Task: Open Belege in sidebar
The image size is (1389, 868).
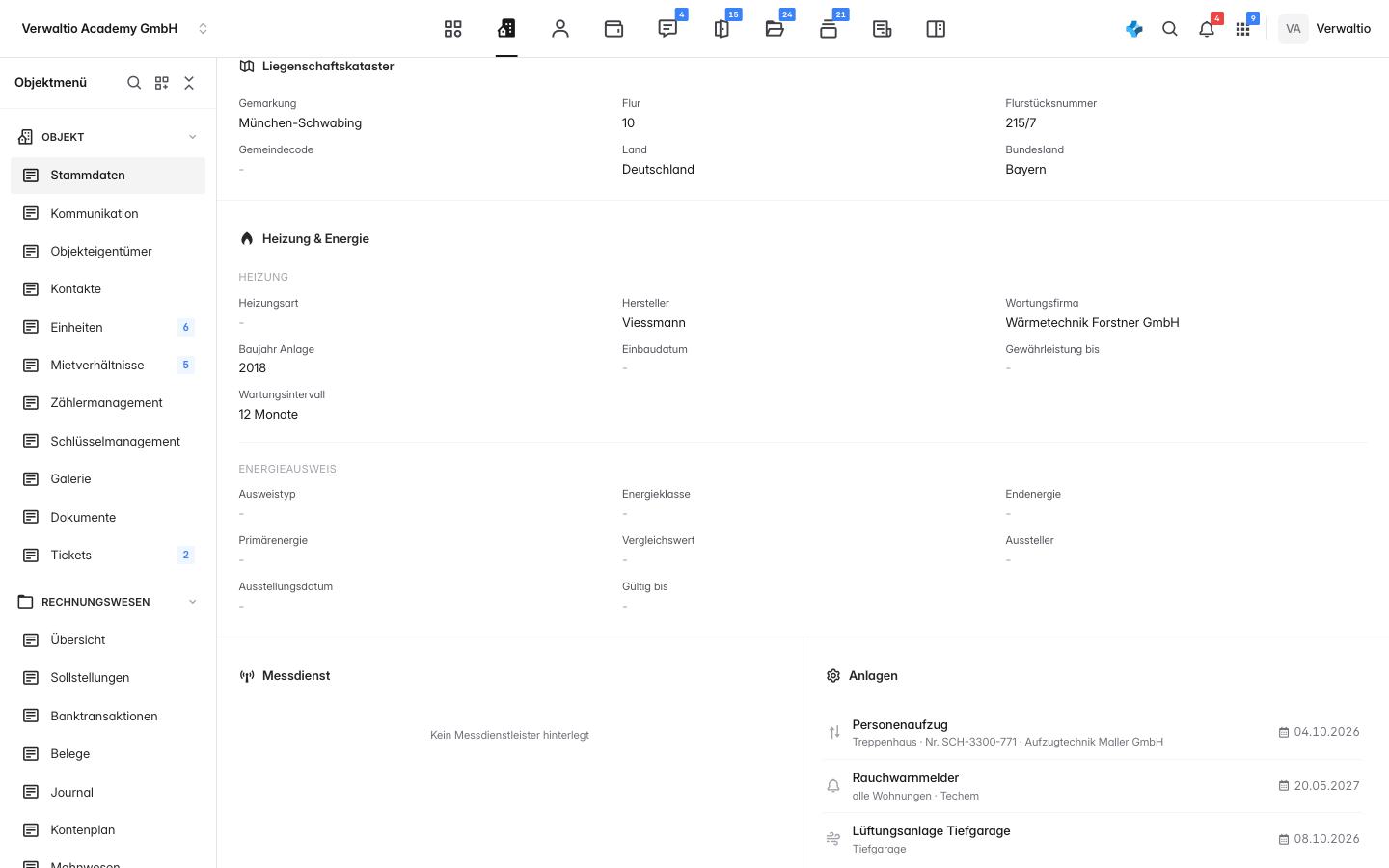Action: tap(108, 754)
